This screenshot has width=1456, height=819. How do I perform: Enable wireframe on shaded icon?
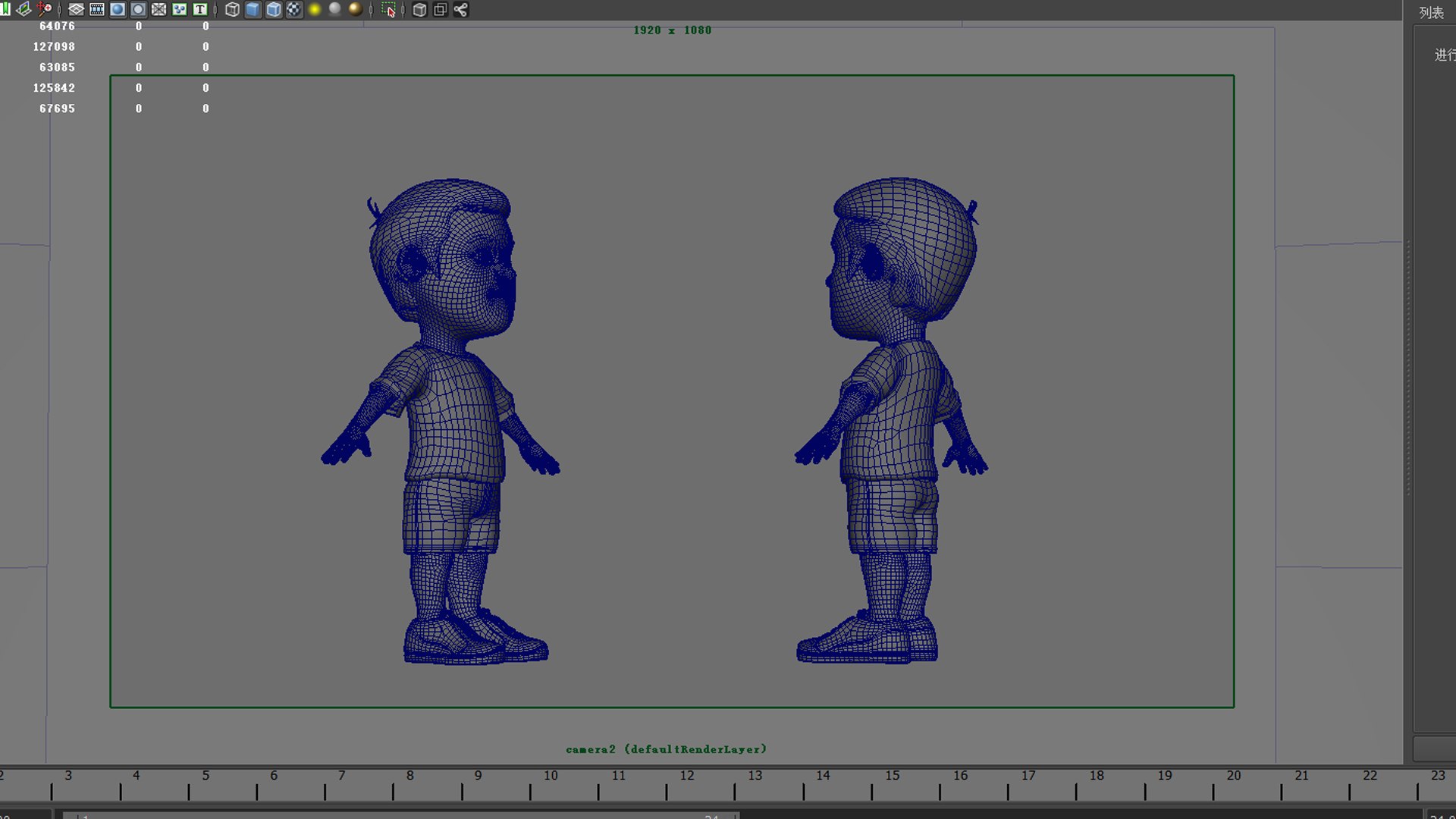(274, 10)
